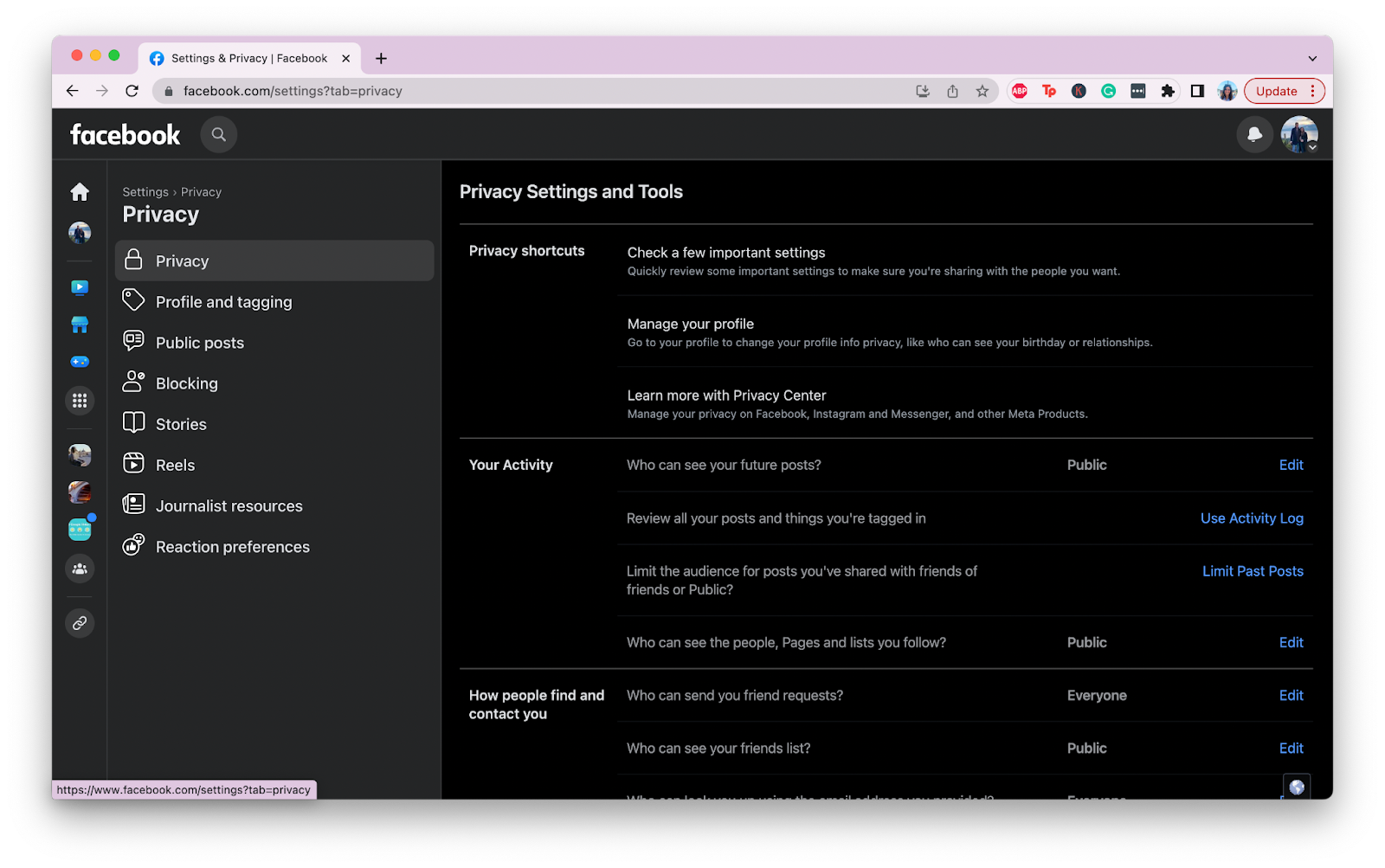This screenshot has width=1385, height=868.
Task: Open the Watch video icon
Action: (x=80, y=287)
